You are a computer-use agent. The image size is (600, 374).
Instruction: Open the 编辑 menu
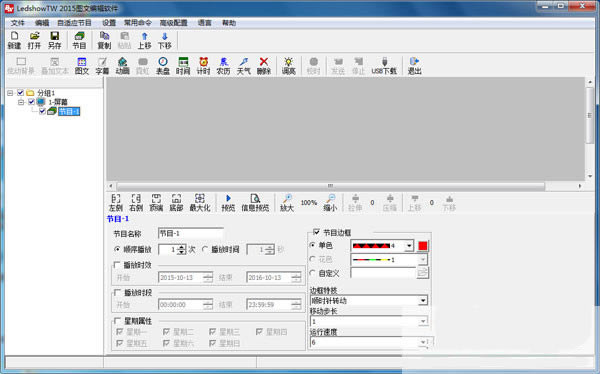pos(42,23)
